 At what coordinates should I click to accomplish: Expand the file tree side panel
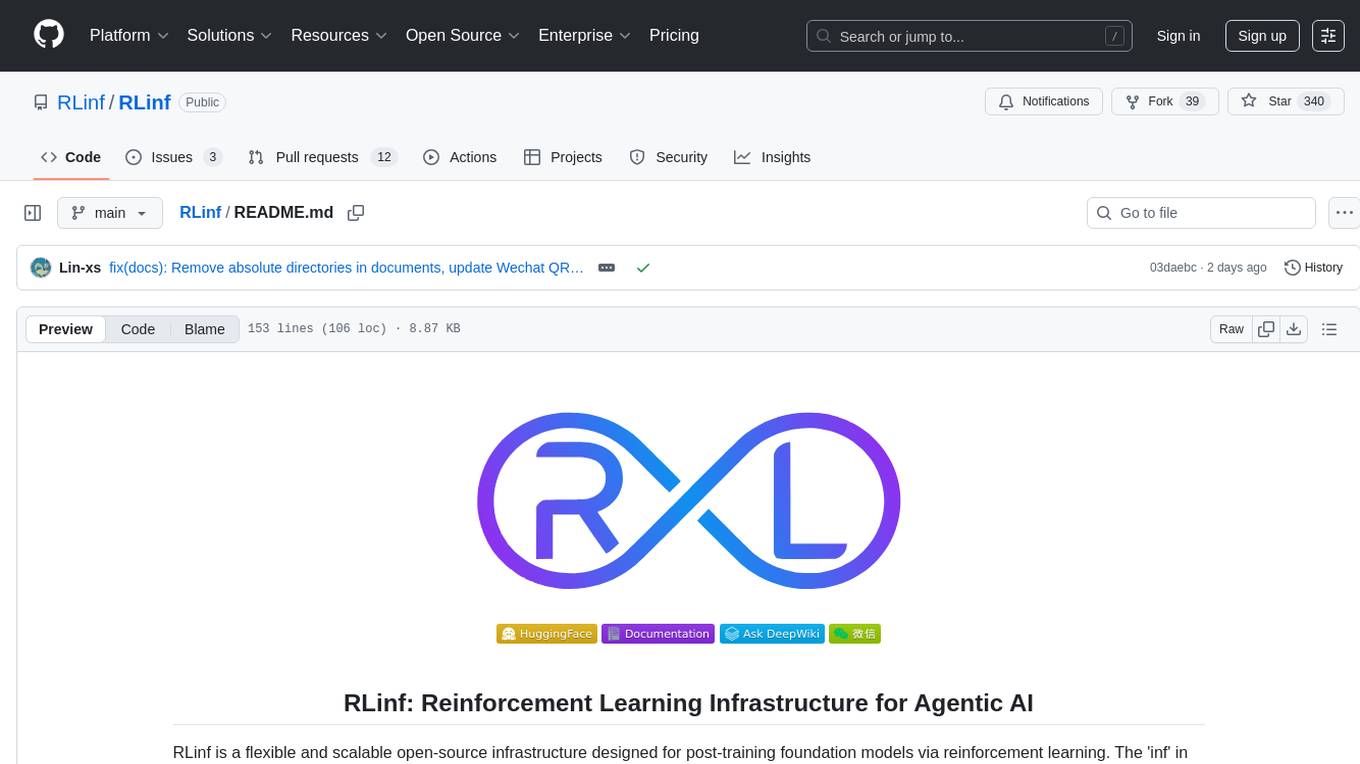(33, 213)
